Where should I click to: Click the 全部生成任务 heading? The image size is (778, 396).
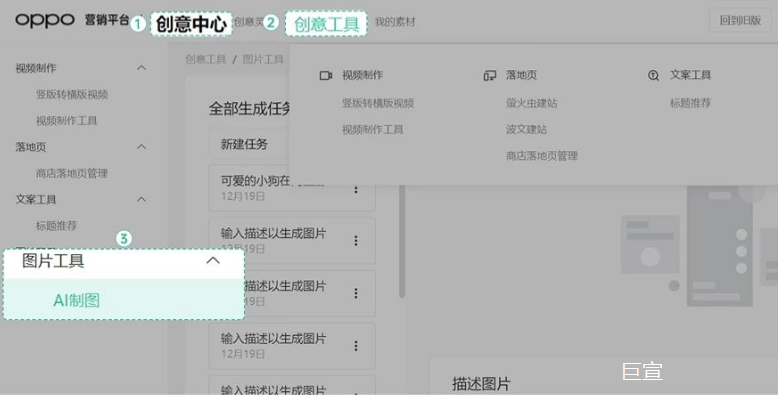(x=249, y=108)
